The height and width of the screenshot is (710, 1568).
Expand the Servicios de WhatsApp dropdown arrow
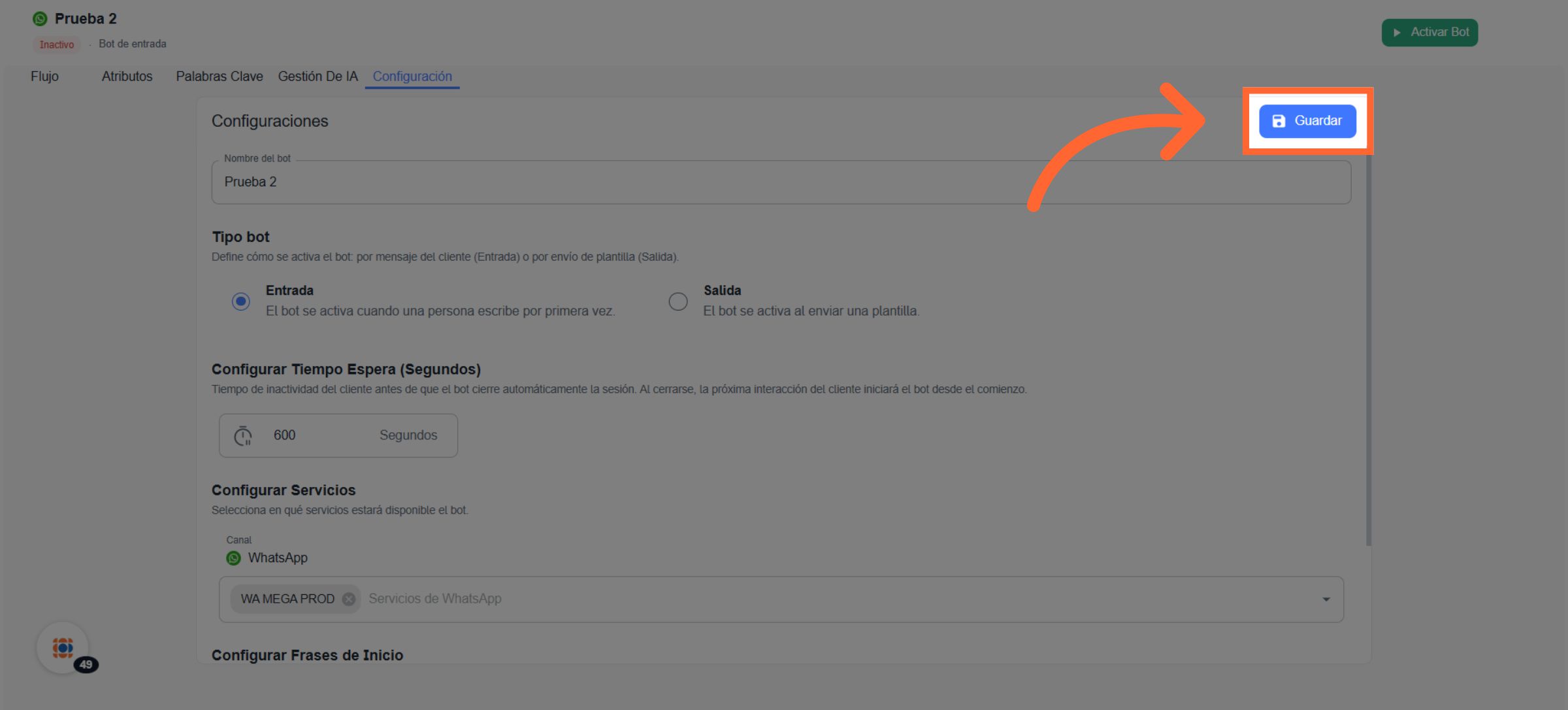pos(1326,599)
